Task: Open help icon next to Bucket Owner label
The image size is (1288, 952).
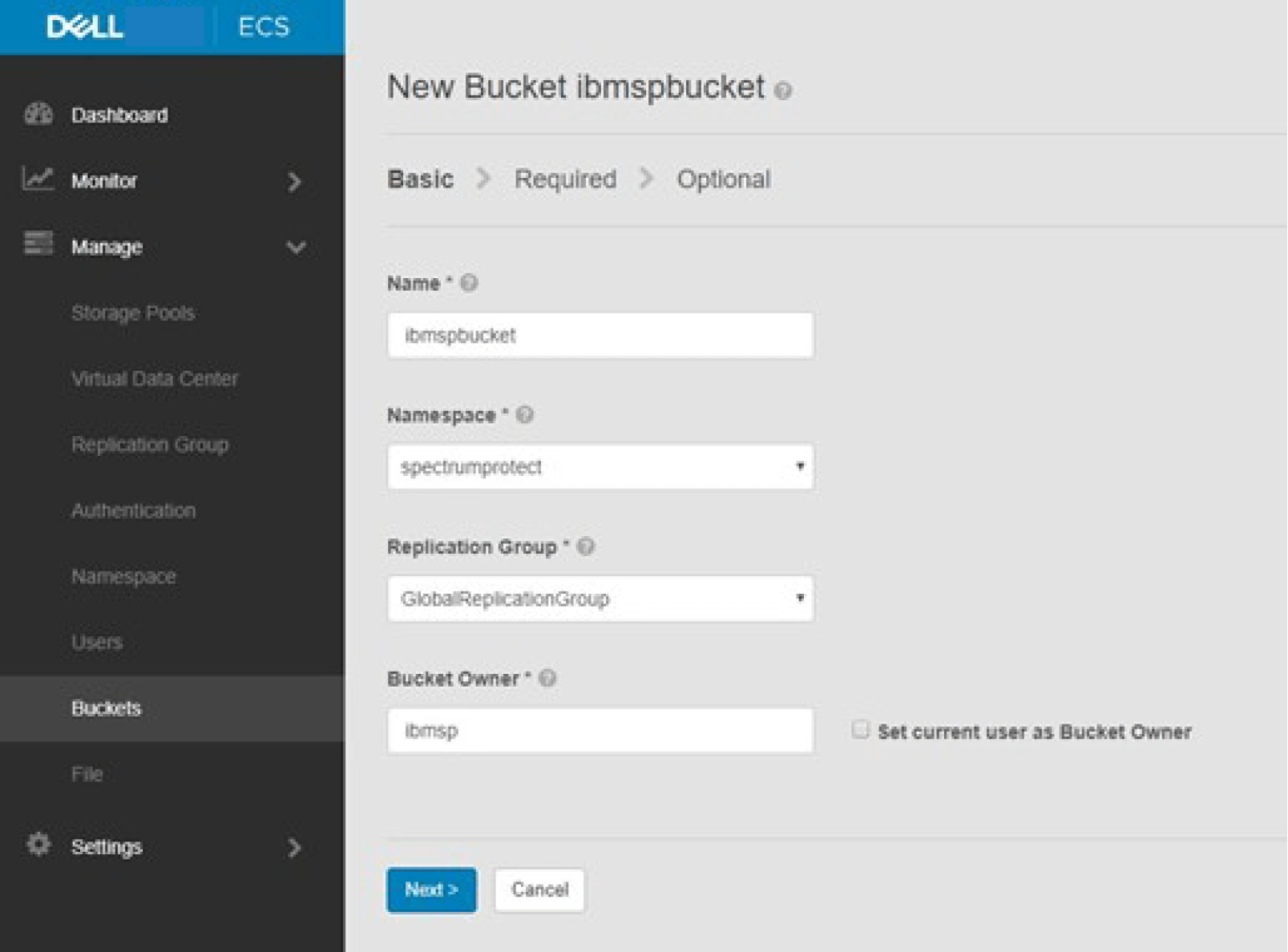Action: (x=547, y=679)
